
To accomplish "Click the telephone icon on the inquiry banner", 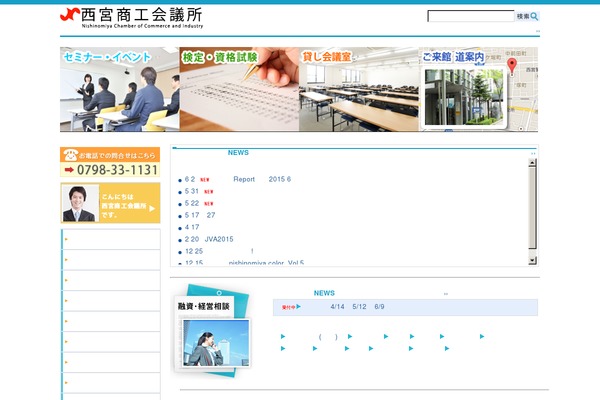I will (70, 155).
